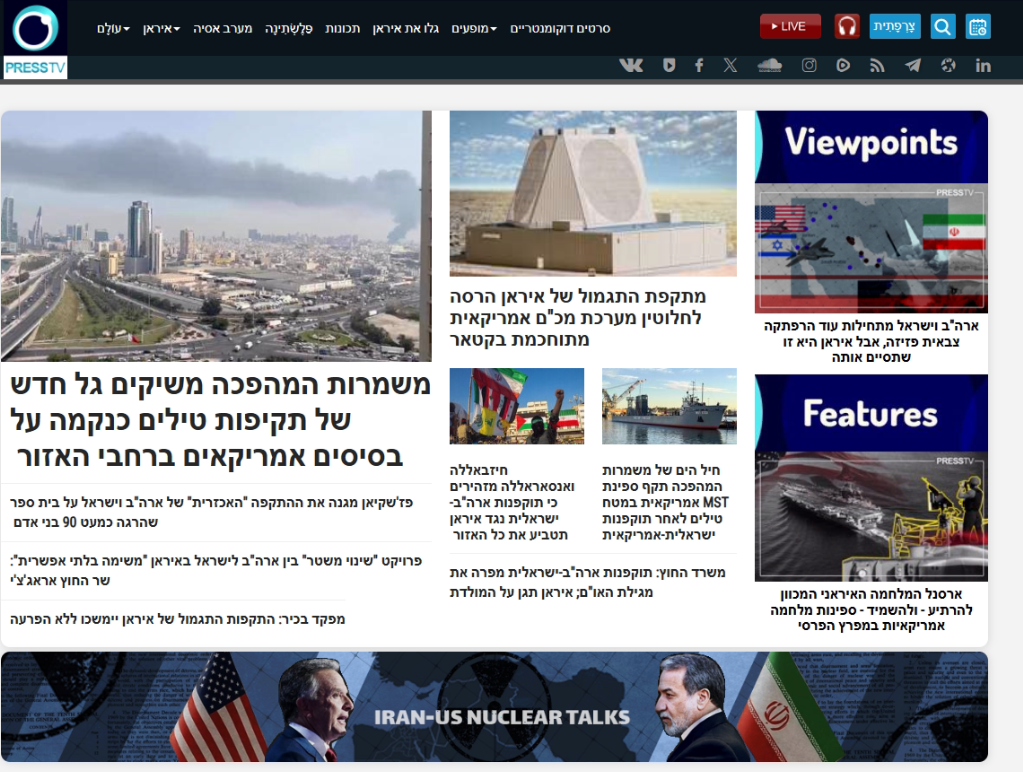This screenshot has width=1023, height=772.
Task: Select the מערב אסיה menu item
Action: [225, 28]
